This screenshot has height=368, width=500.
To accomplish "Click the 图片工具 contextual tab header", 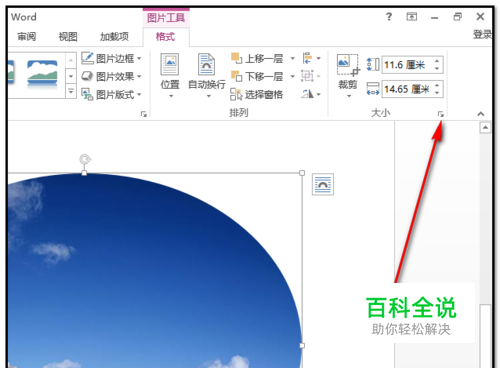I will click(166, 18).
